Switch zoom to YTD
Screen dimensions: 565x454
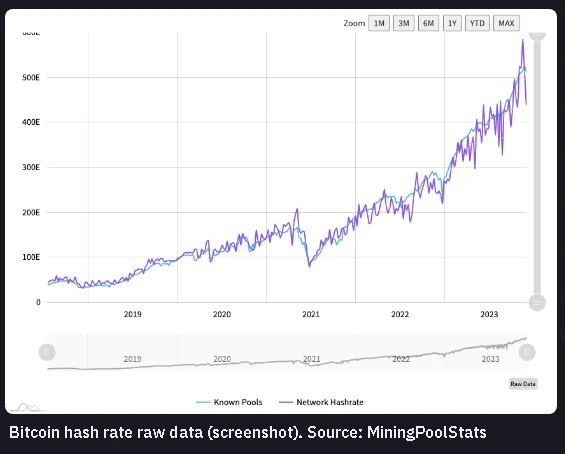(x=477, y=23)
